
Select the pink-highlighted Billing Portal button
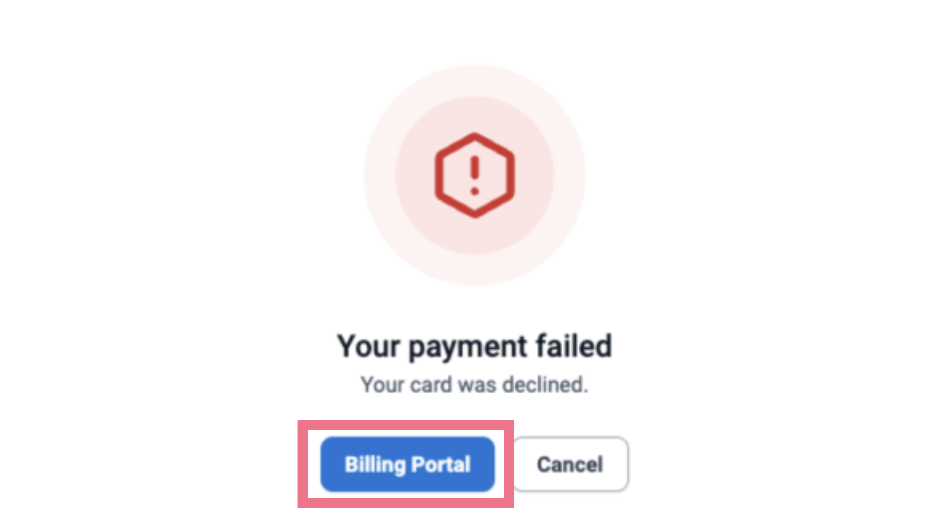[x=407, y=464]
